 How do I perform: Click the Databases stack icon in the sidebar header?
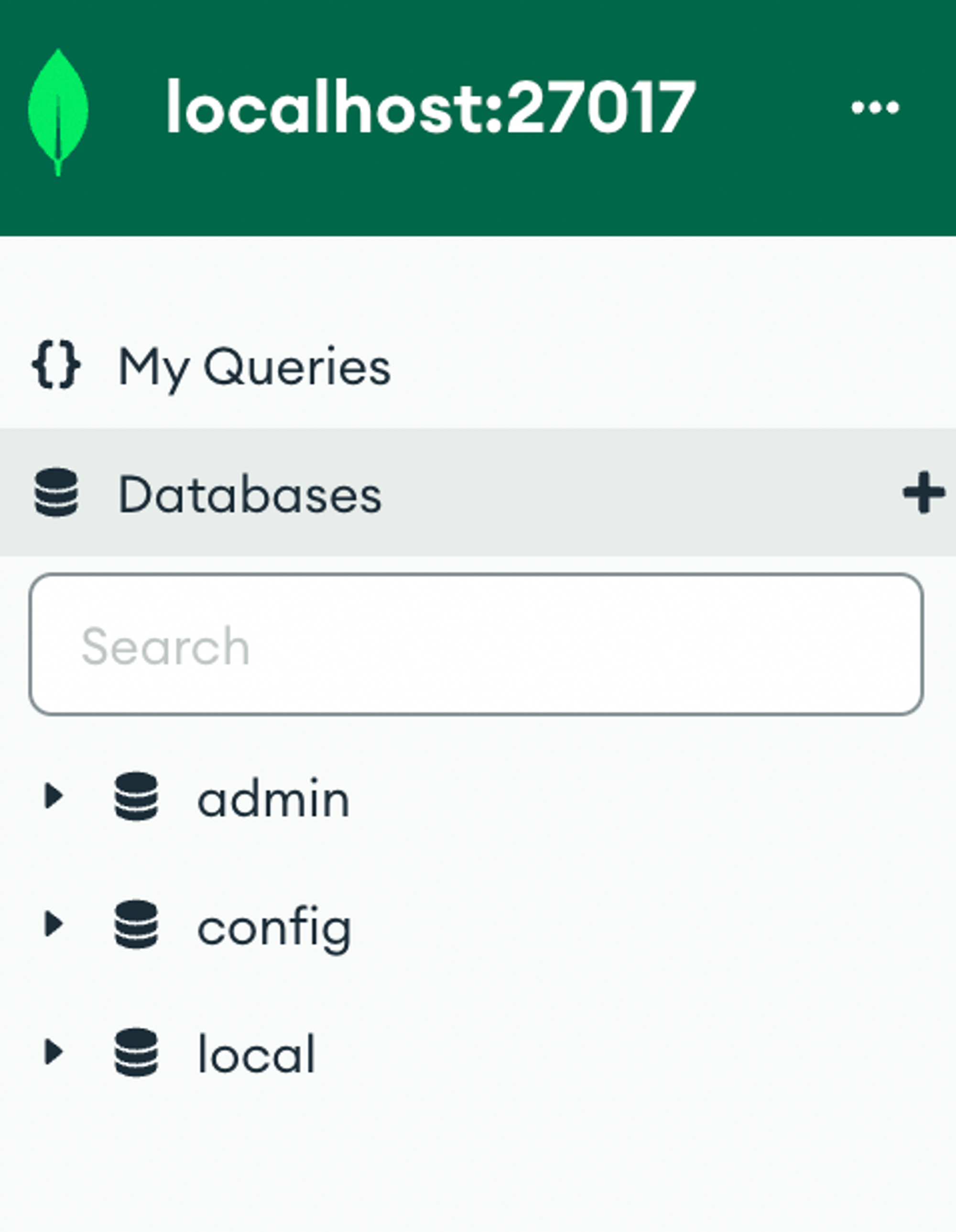click(x=56, y=492)
